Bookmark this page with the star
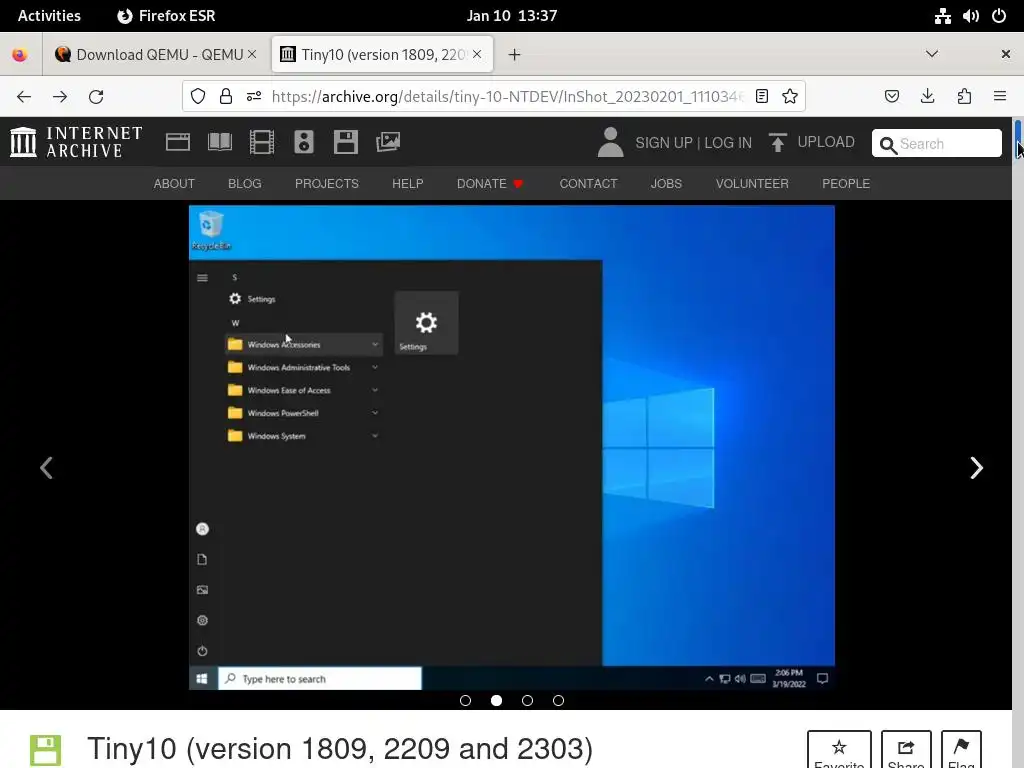 [x=790, y=97]
